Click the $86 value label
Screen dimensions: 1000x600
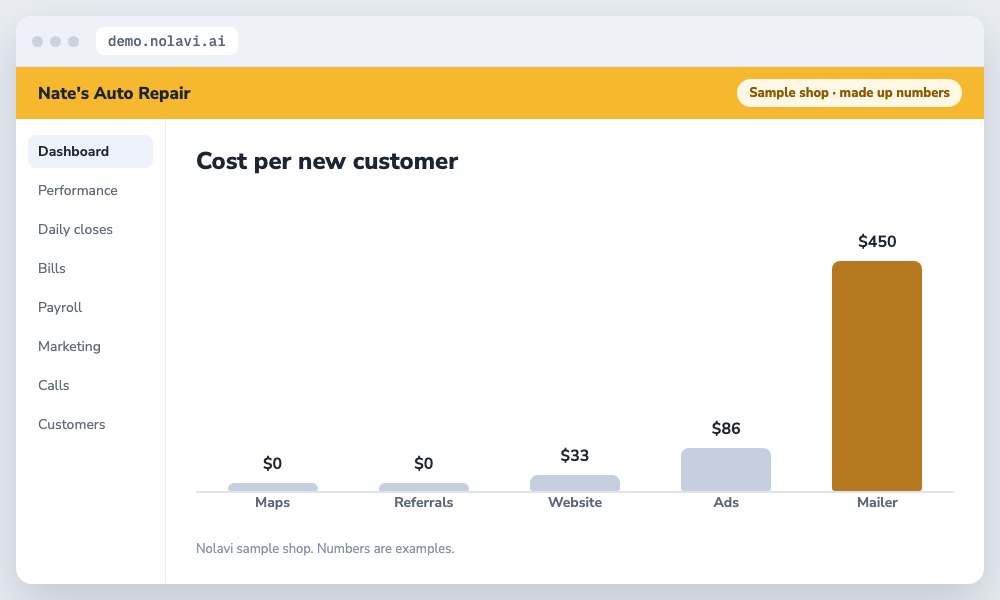click(x=726, y=428)
